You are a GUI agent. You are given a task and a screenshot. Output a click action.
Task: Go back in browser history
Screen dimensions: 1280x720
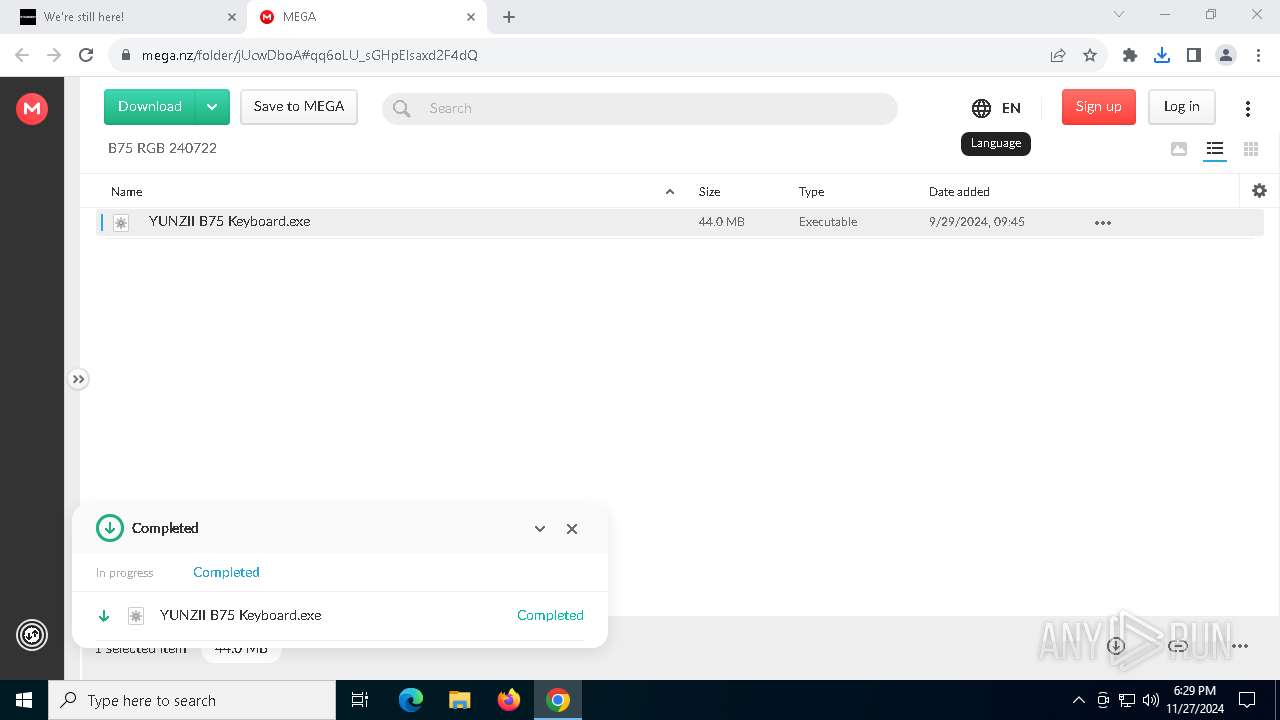tap(22, 55)
